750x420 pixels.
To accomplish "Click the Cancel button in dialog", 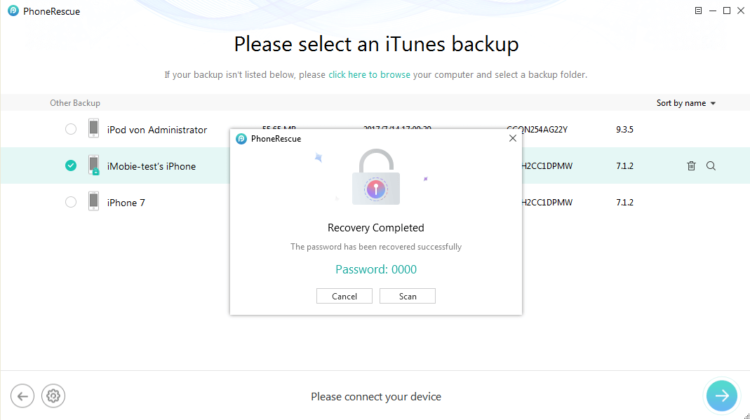I will [344, 296].
